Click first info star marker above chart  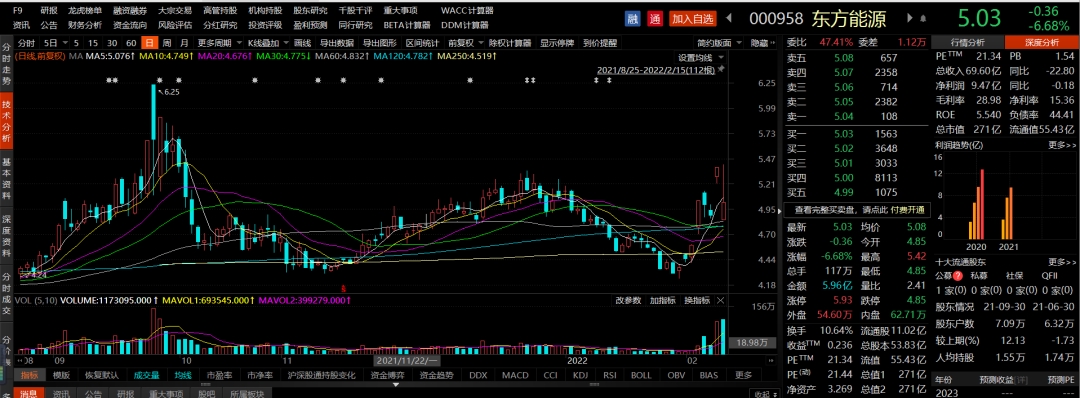pos(109,81)
